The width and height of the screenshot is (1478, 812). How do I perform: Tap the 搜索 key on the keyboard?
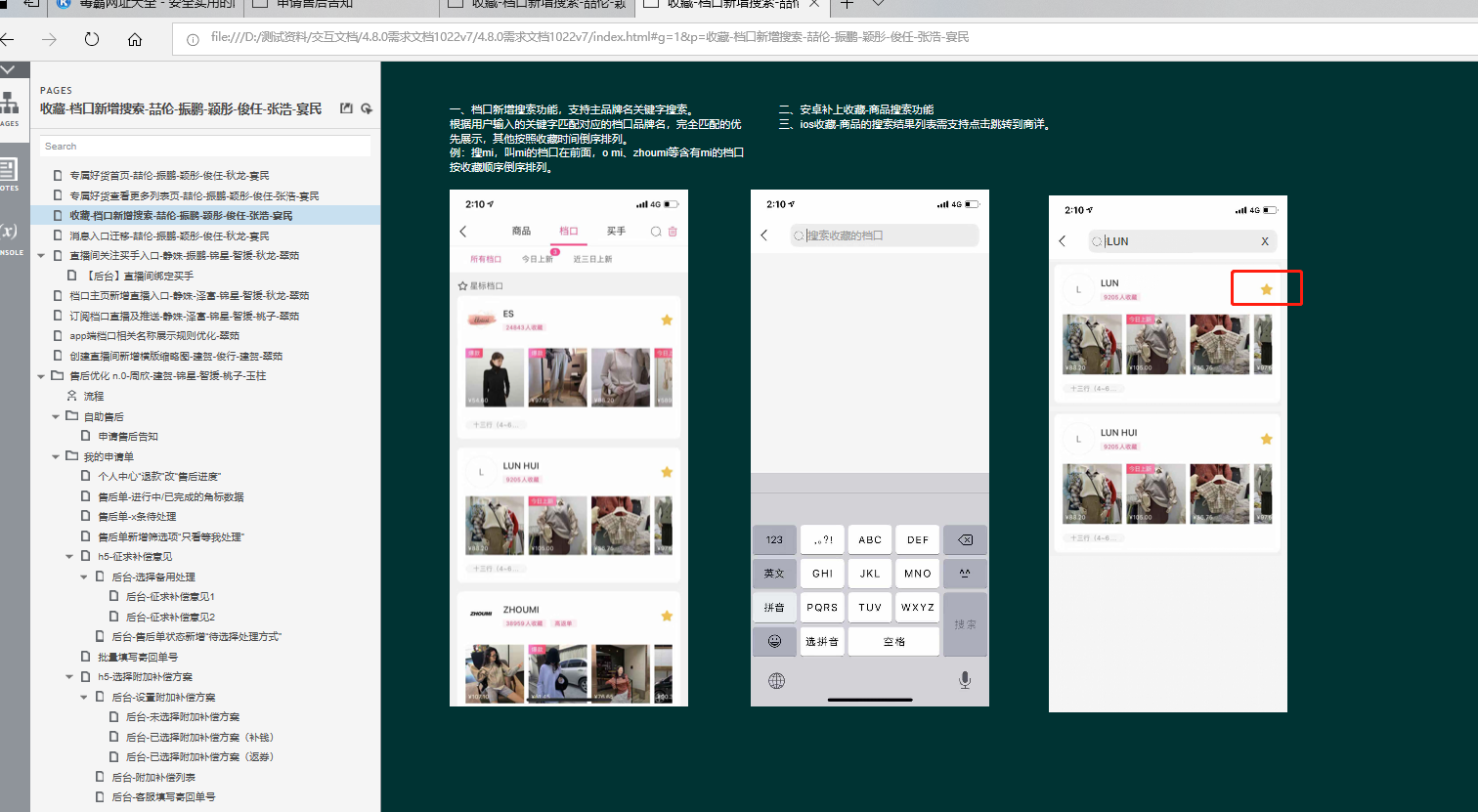click(x=965, y=624)
